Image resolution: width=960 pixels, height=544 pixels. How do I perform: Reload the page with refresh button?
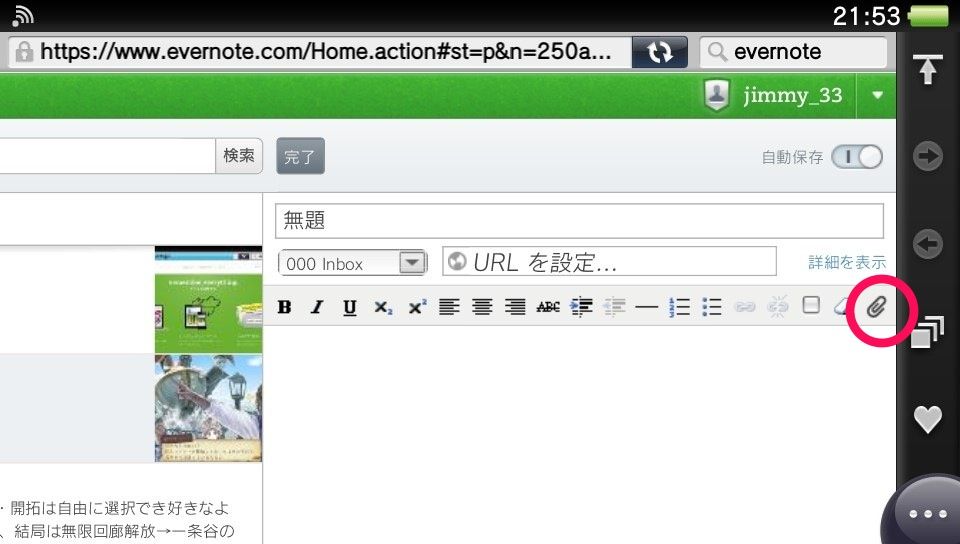[659, 52]
